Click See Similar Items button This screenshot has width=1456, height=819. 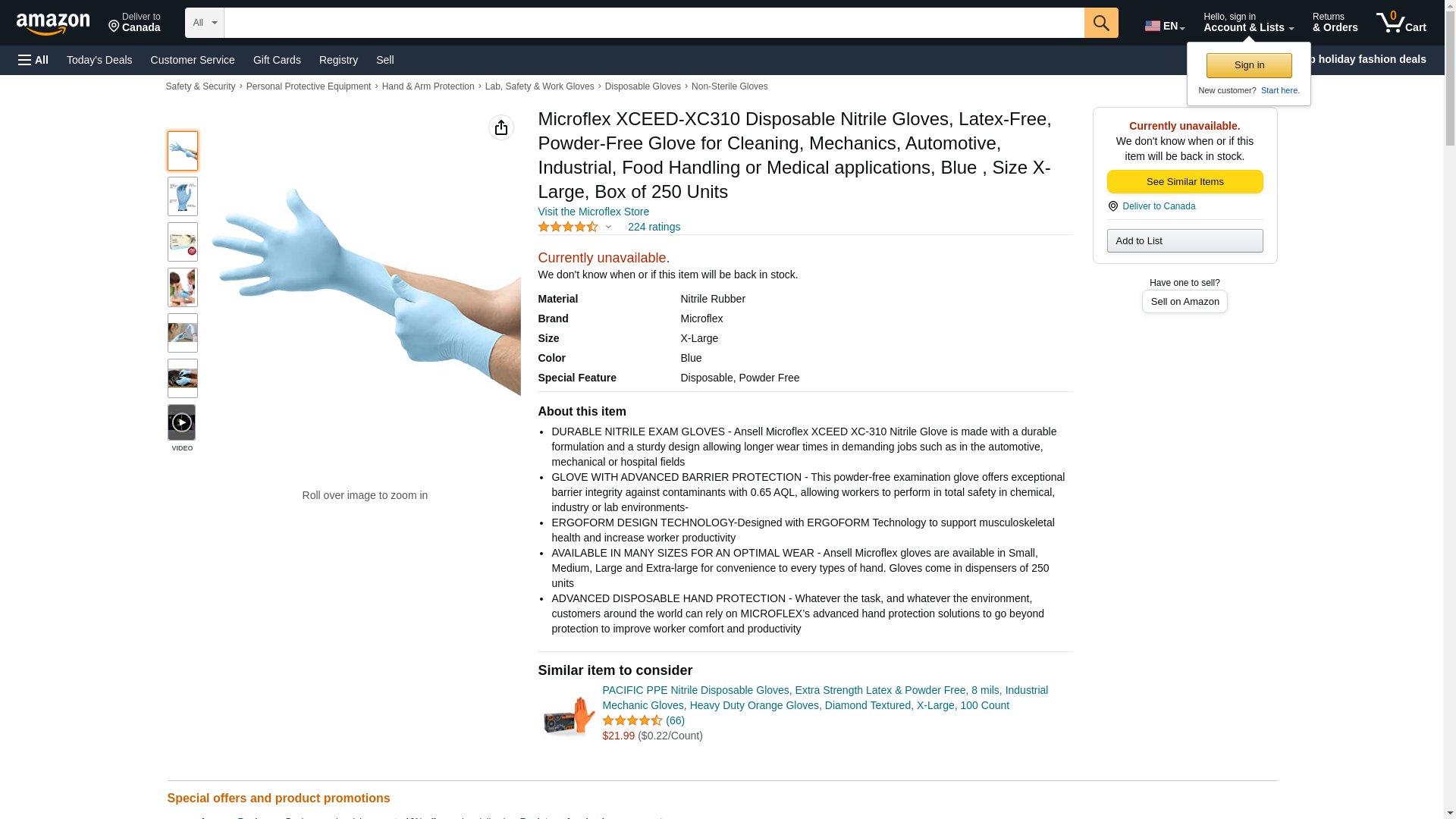(x=1185, y=182)
